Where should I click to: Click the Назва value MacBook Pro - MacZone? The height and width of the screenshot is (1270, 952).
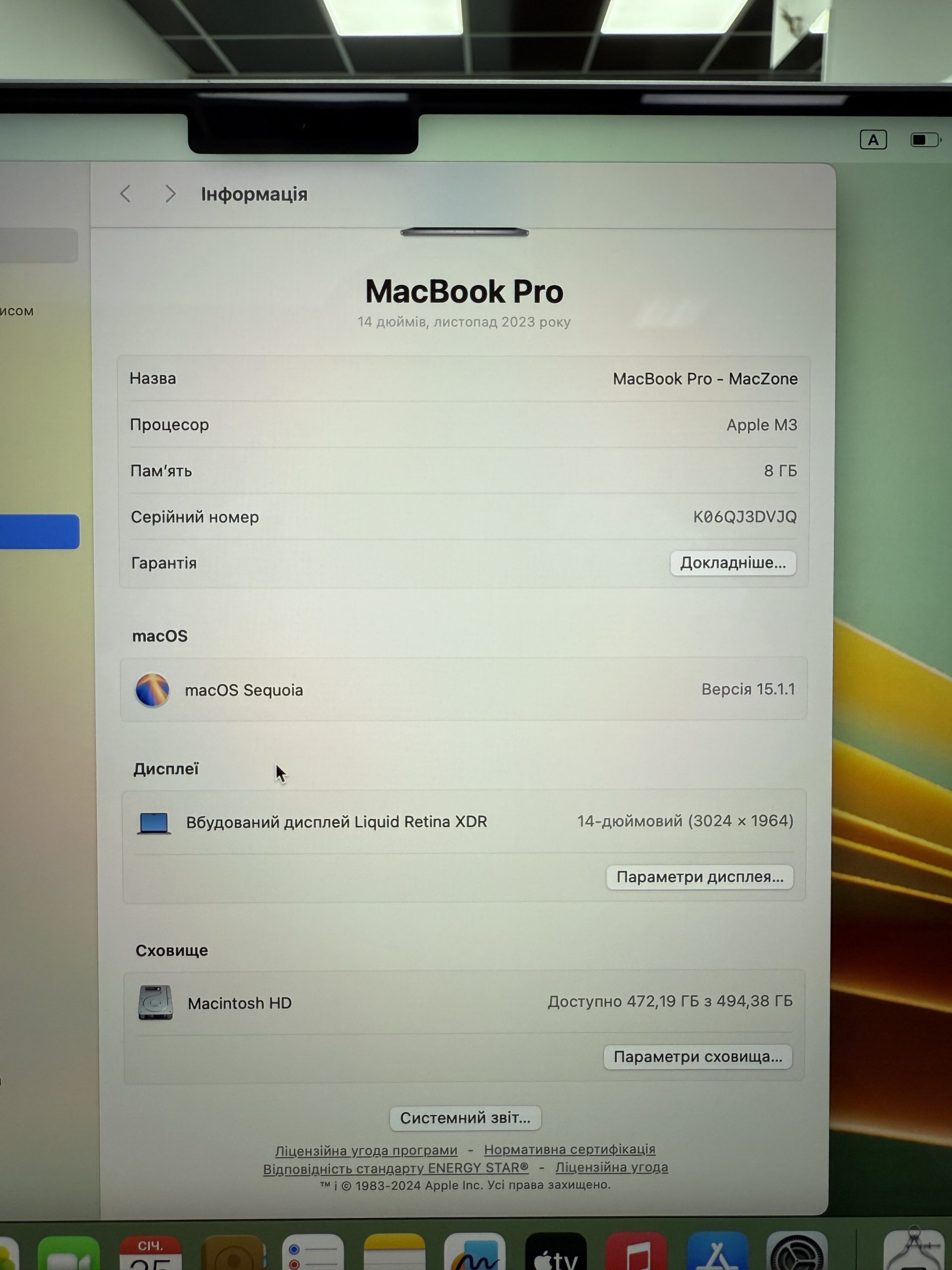[705, 379]
